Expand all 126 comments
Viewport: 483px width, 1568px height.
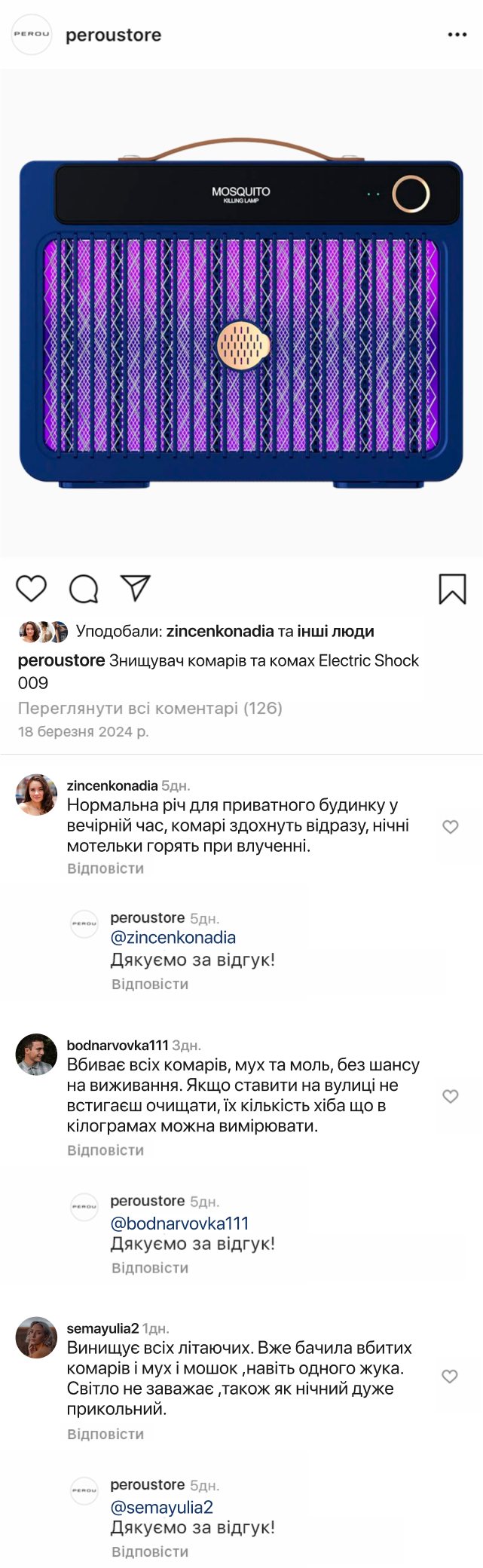click(150, 708)
